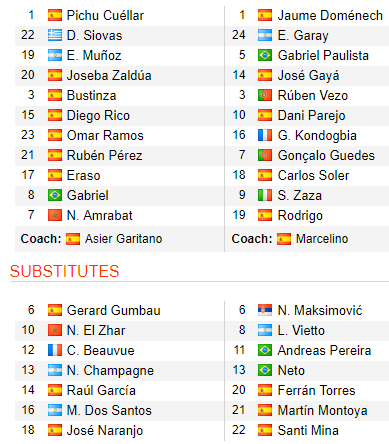Click the Portuguese flag beside Gonçalo Guedes
The image size is (389, 444).
pyautogui.click(x=265, y=155)
